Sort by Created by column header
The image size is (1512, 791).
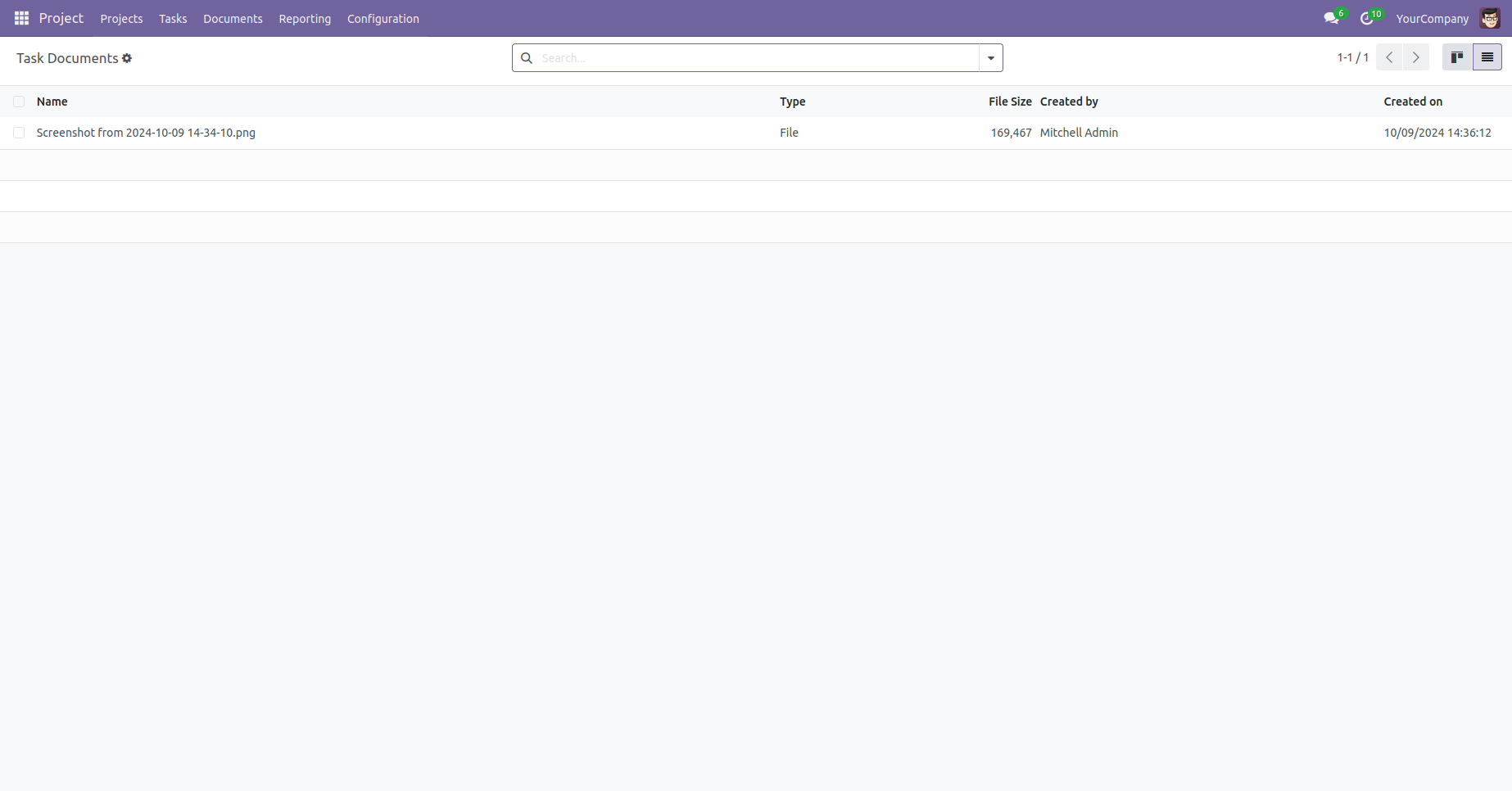click(x=1069, y=102)
